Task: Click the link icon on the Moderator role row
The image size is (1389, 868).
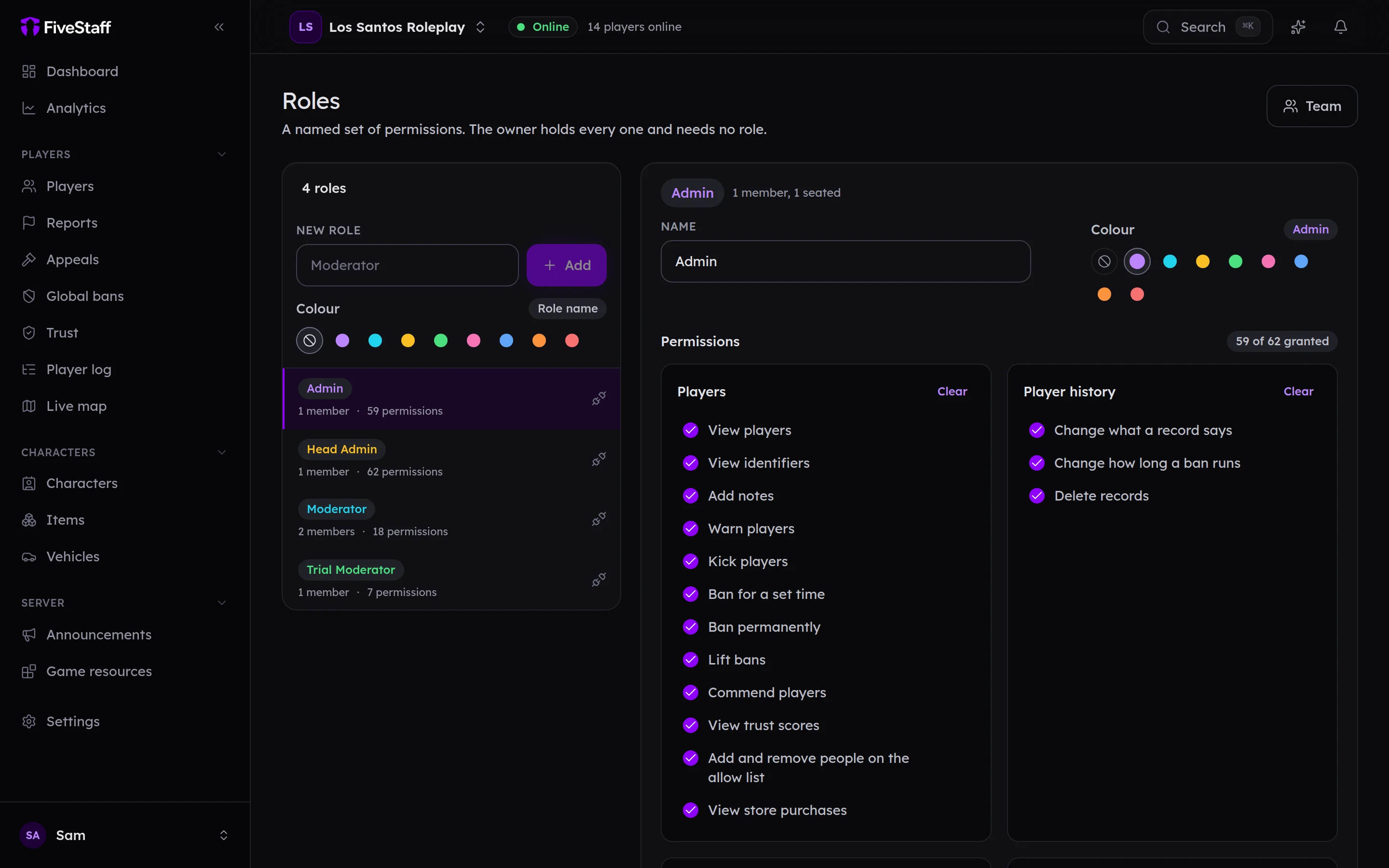Action: point(599,519)
